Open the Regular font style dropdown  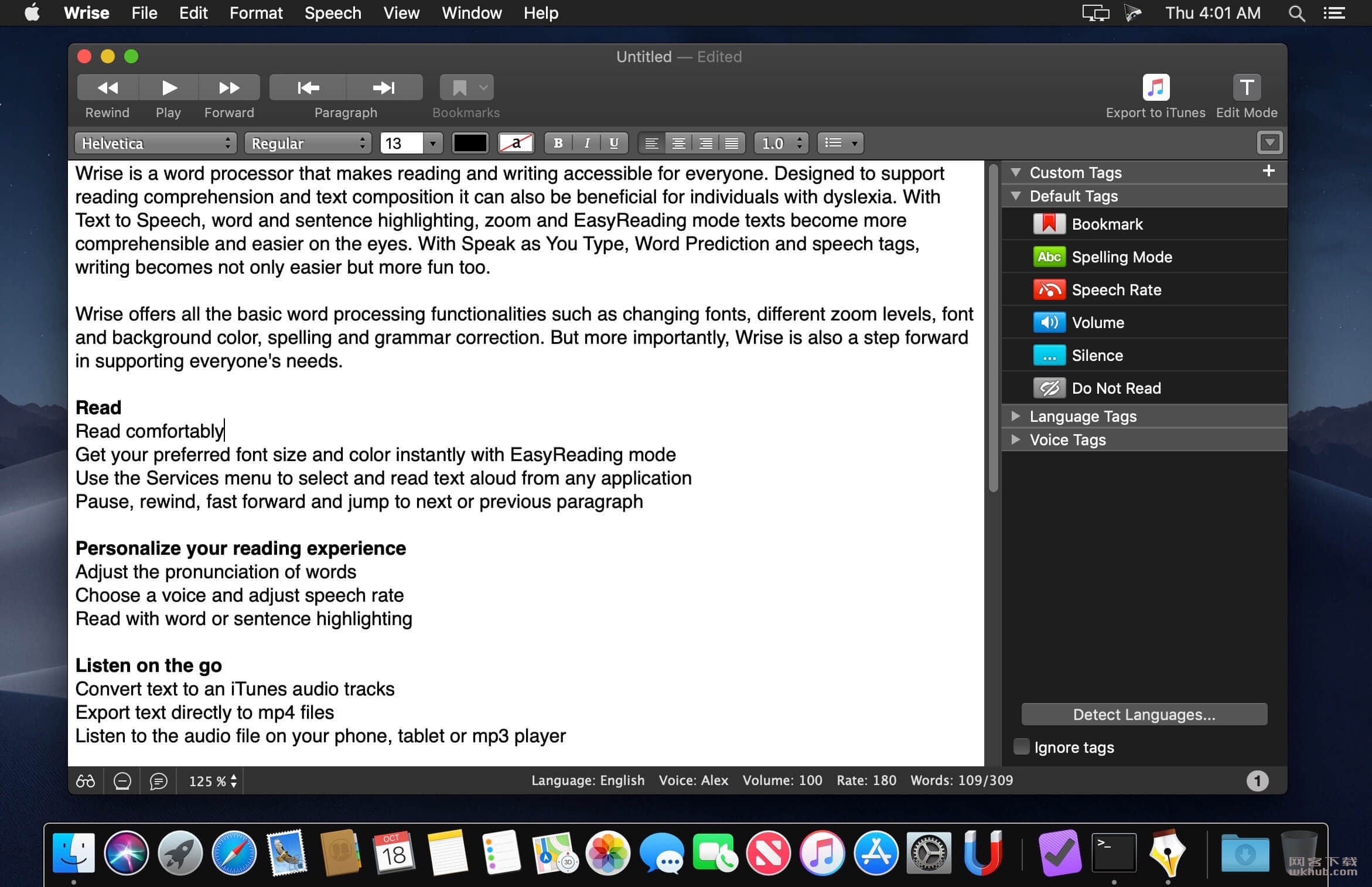click(x=308, y=143)
